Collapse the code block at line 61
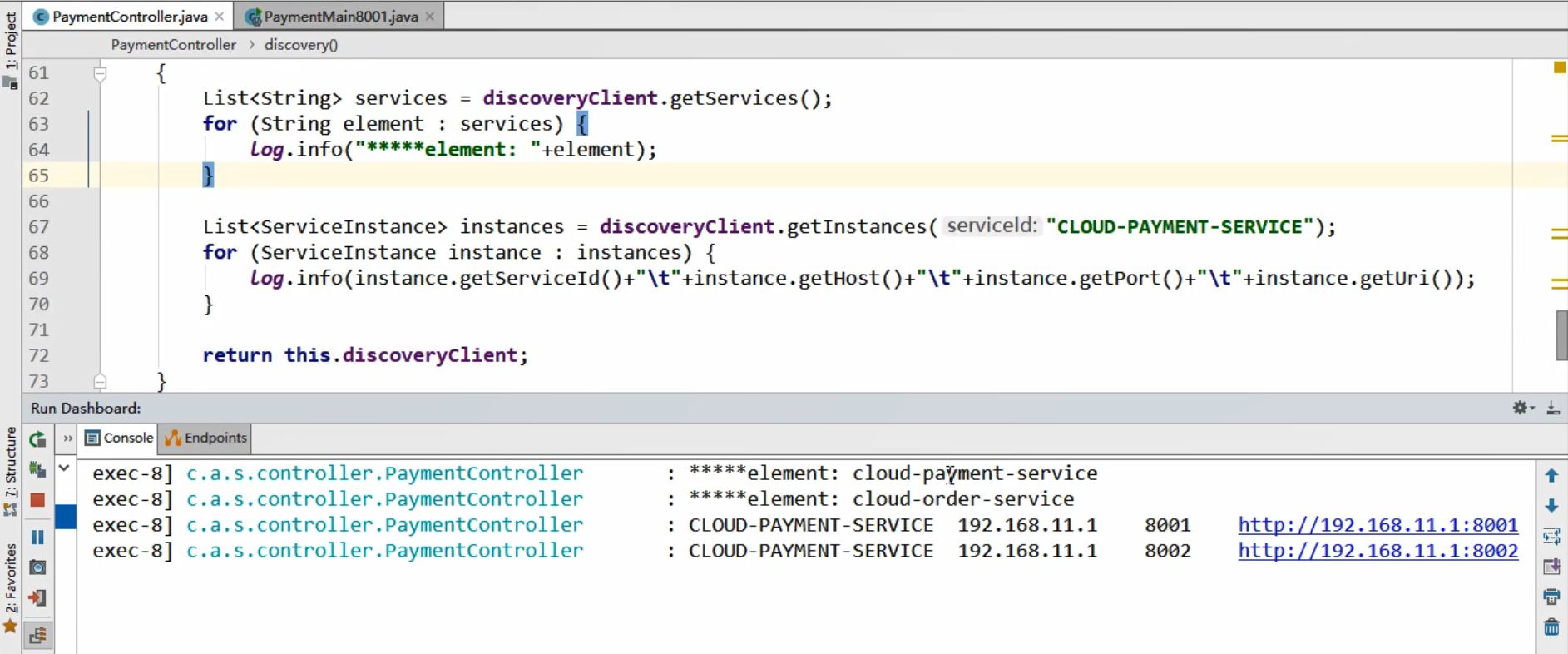This screenshot has width=1568, height=654. [100, 73]
